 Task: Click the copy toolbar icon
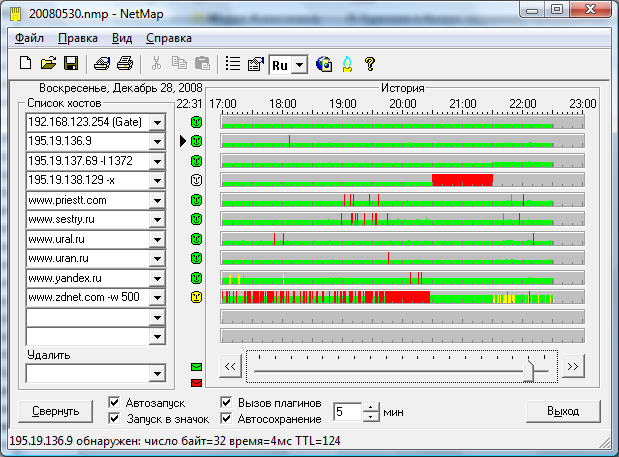tap(179, 63)
